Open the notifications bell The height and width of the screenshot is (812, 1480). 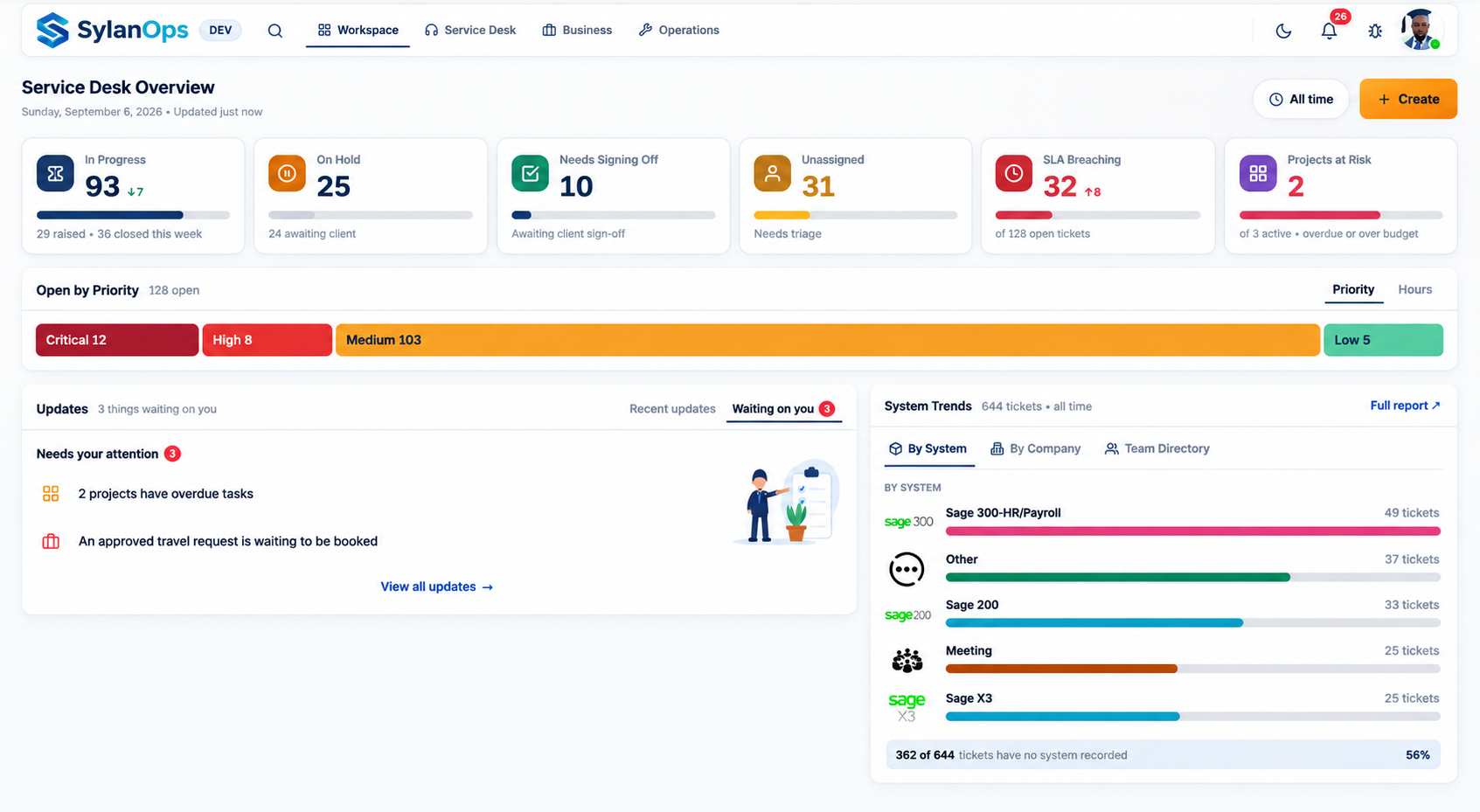pyautogui.click(x=1329, y=31)
